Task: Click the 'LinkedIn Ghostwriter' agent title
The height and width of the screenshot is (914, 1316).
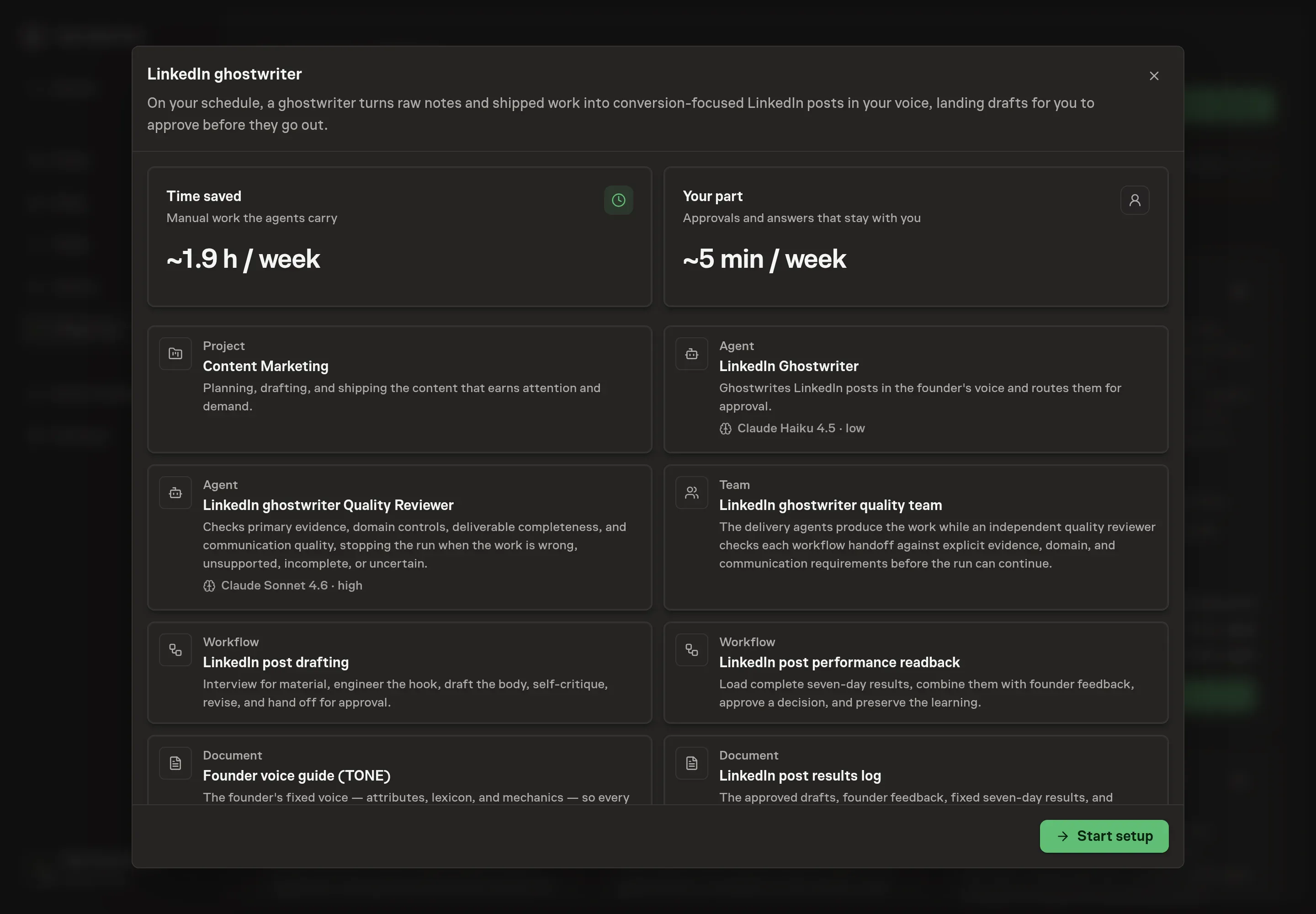Action: click(789, 367)
